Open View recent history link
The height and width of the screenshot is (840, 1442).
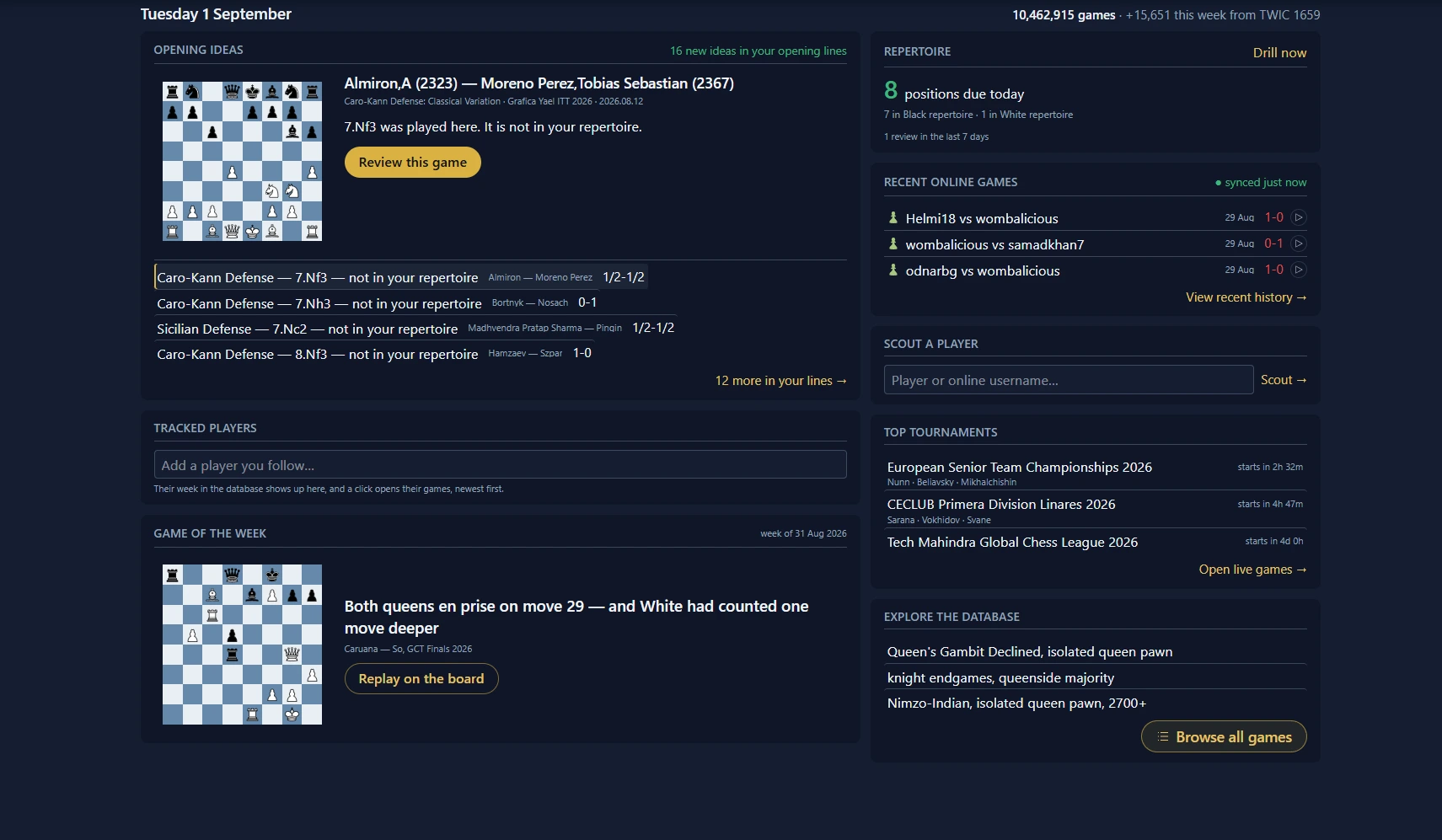click(x=1246, y=297)
